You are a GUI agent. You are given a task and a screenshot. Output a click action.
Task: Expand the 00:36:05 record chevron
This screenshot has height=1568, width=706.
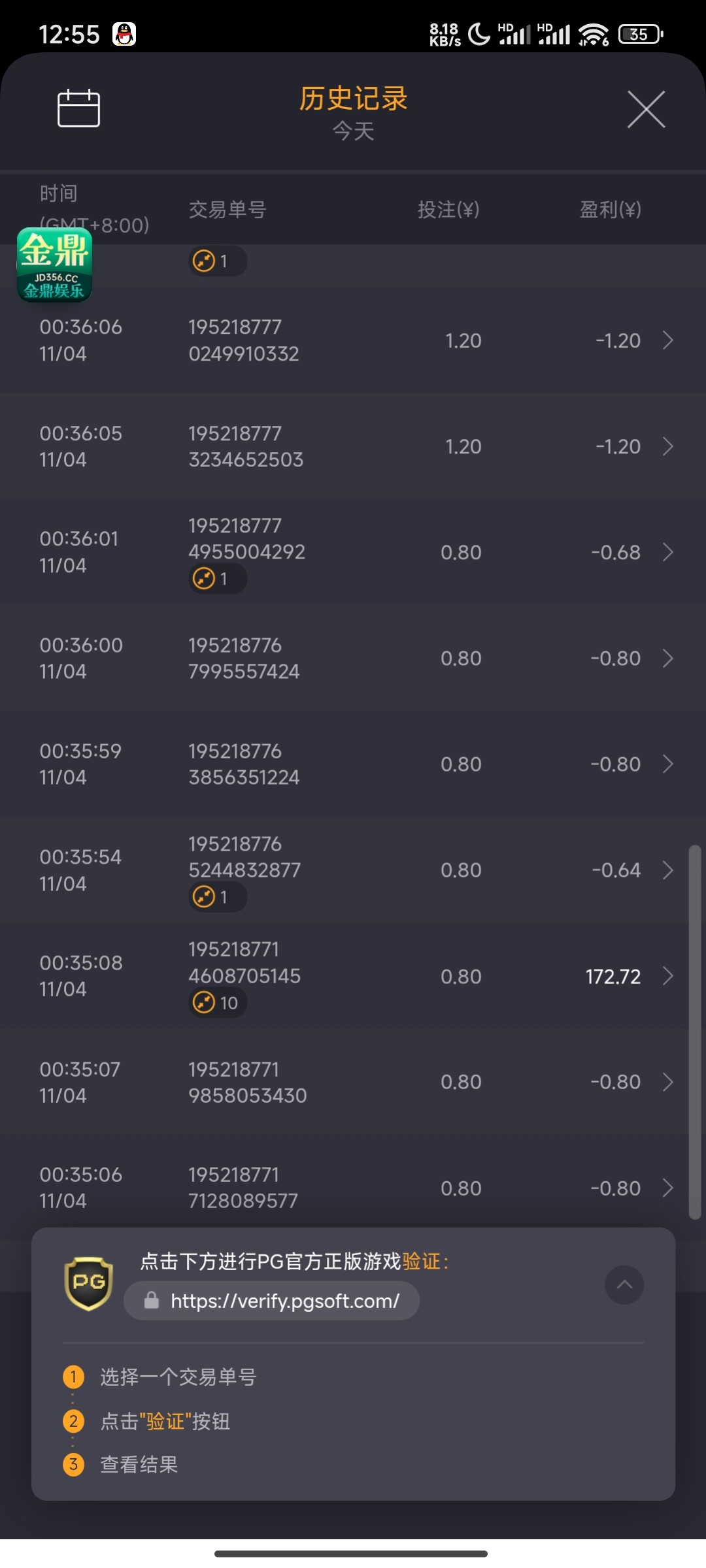point(667,446)
